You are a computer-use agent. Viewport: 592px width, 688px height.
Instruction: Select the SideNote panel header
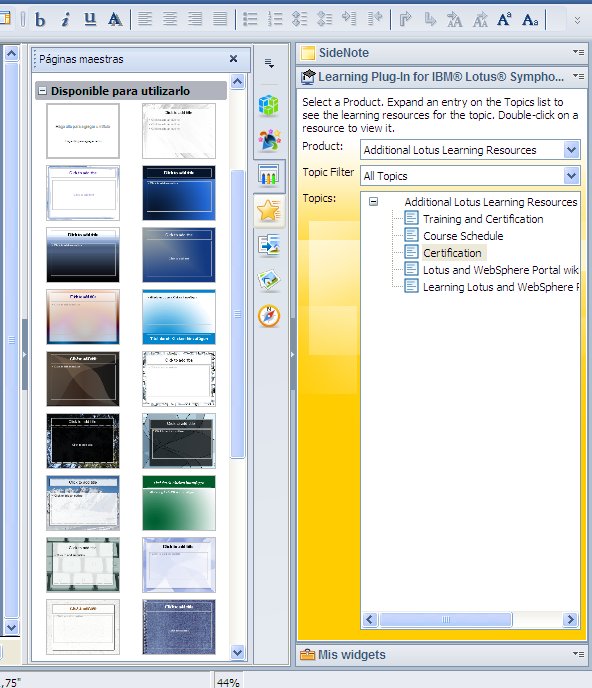[x=441, y=53]
